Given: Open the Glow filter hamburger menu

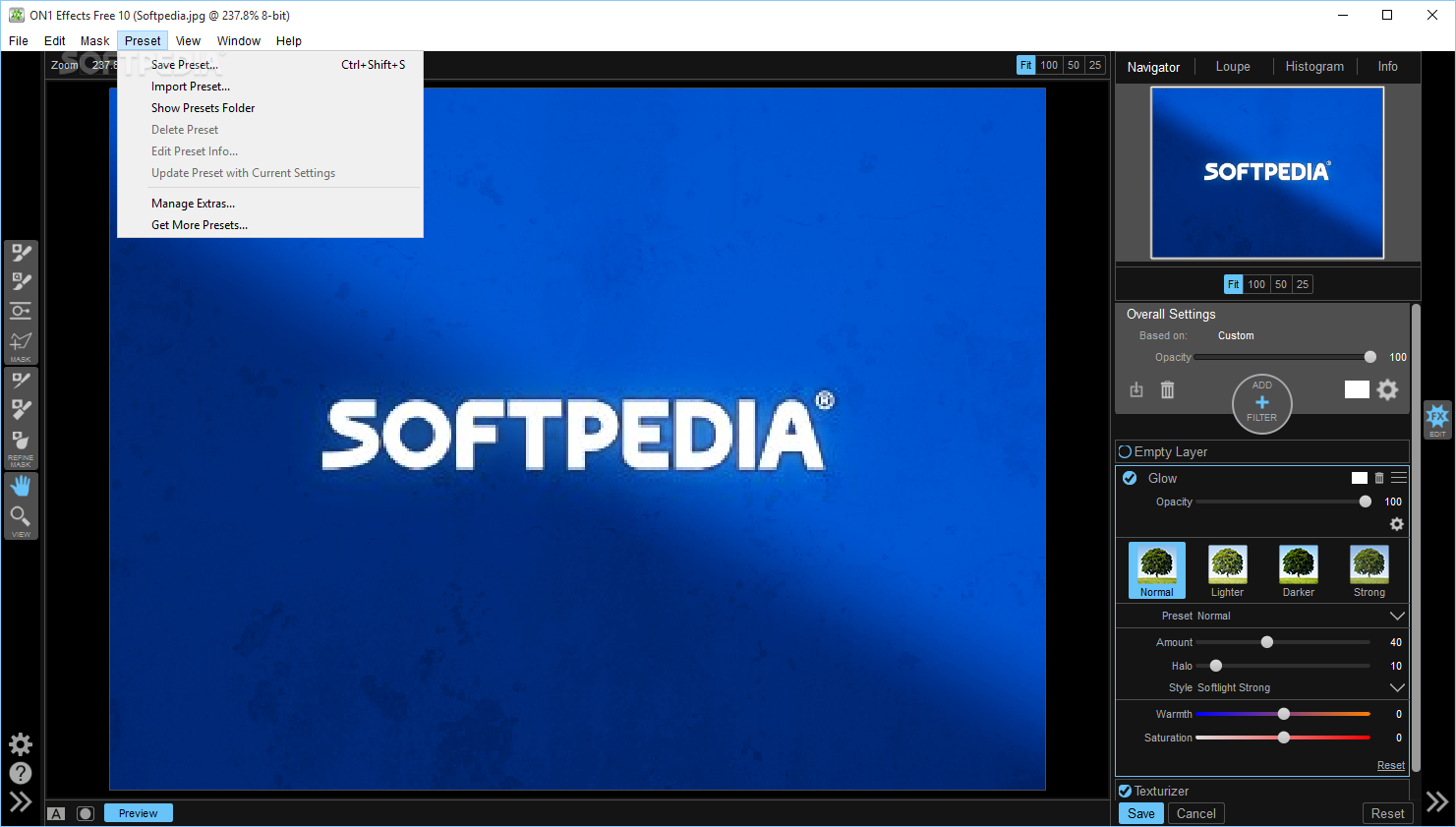Looking at the screenshot, I should pyautogui.click(x=1399, y=477).
